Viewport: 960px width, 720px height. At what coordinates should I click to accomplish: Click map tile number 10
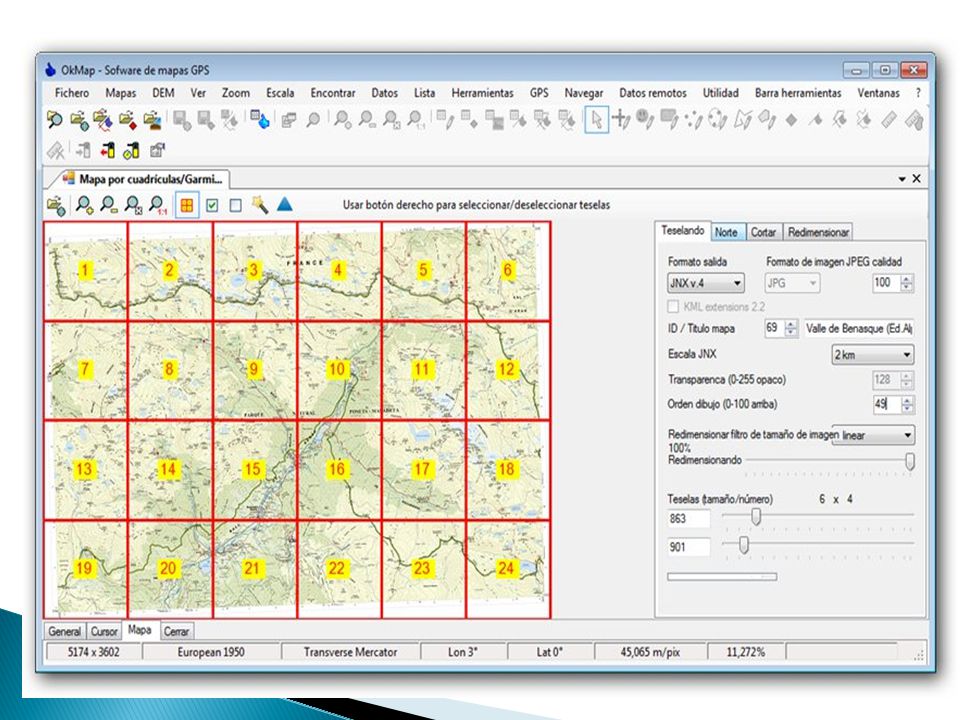(x=339, y=370)
